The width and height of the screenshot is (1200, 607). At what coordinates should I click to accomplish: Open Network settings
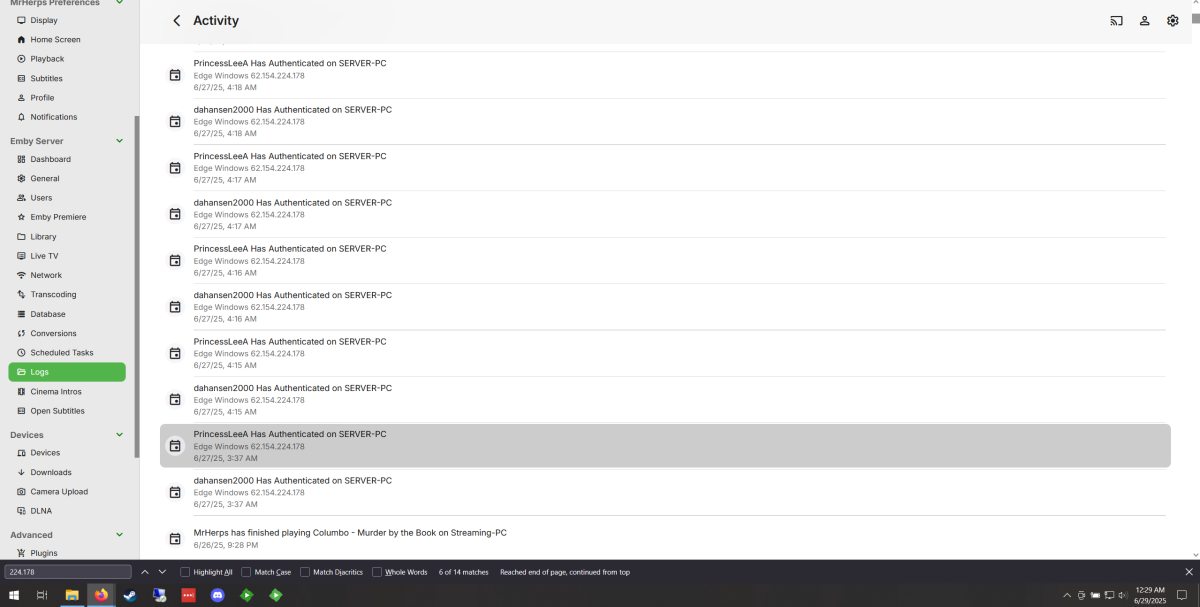point(67,275)
